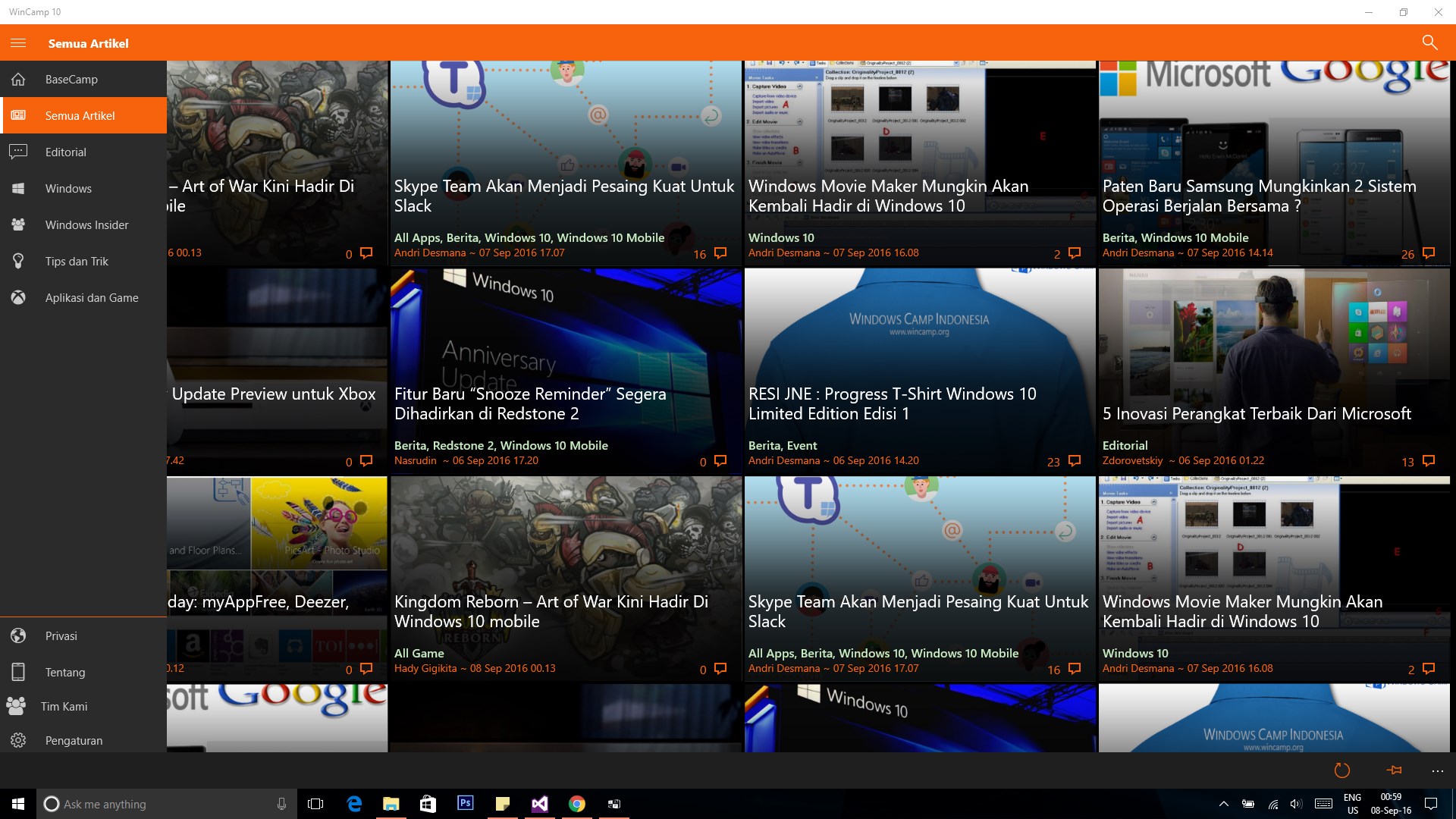Open the Windows Insider section
Viewport: 1456px width, 819px height.
[86, 225]
